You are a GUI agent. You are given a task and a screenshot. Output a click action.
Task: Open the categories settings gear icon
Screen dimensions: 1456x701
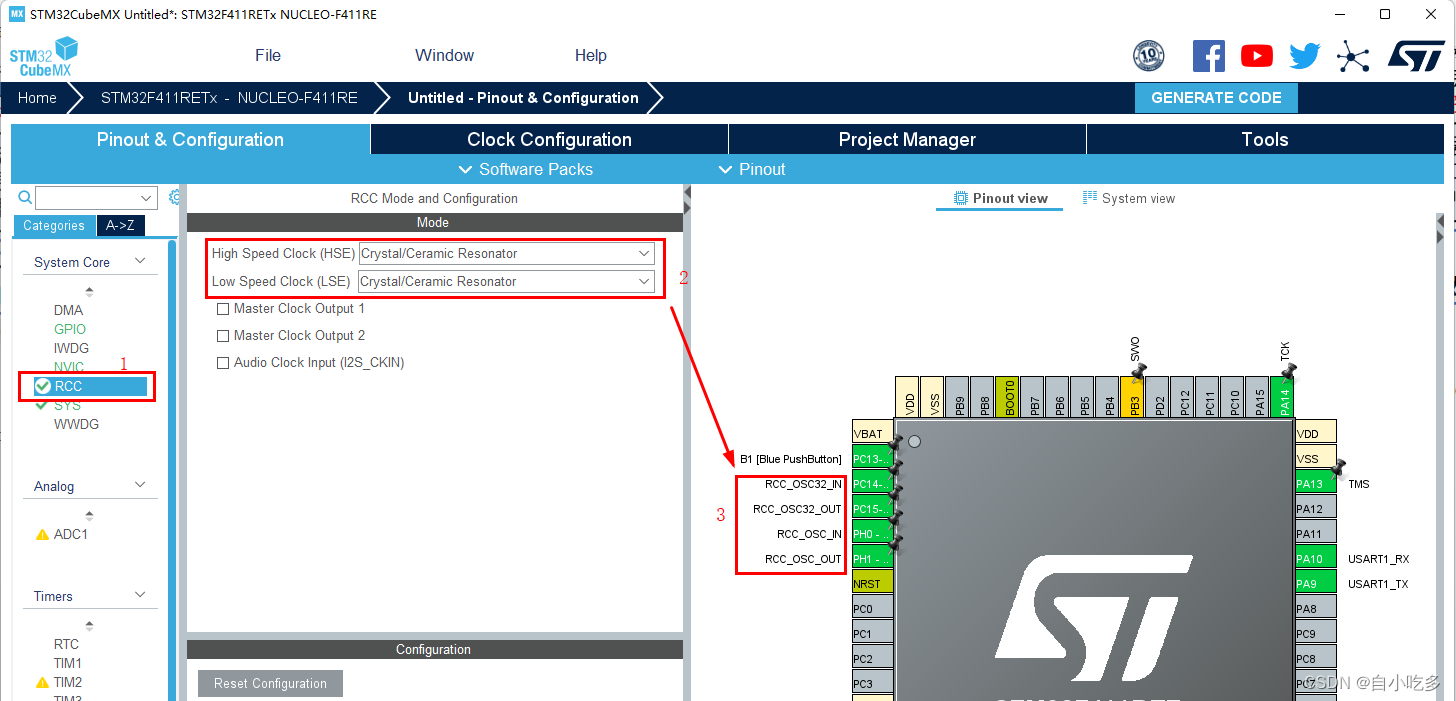click(x=175, y=197)
